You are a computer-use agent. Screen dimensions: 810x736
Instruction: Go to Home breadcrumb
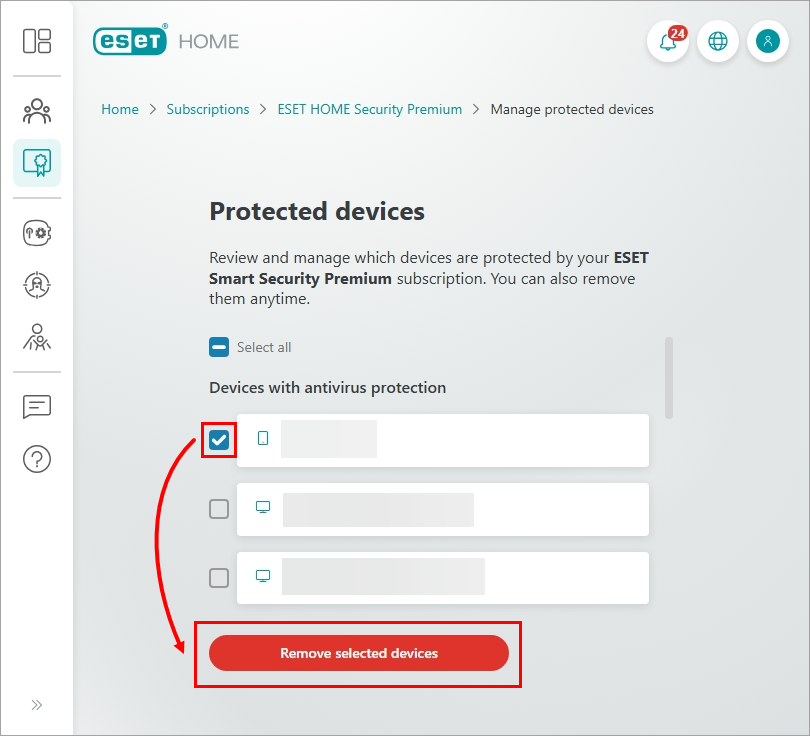coord(120,109)
